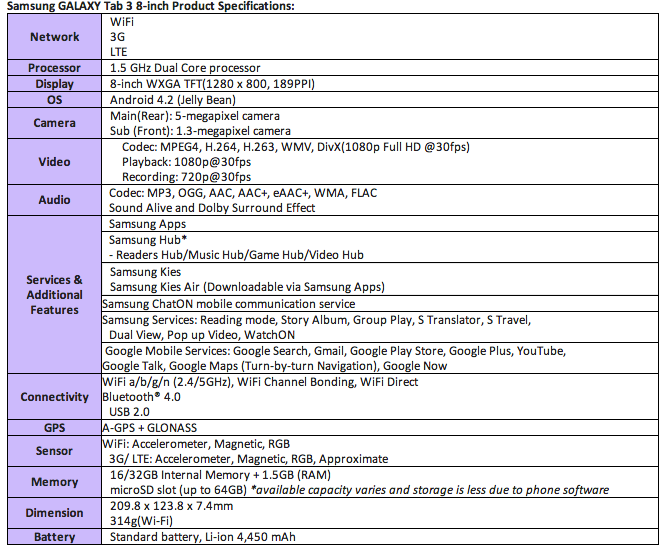Click the 'Network' row header
Image resolution: width=661 pixels, height=546 pixels.
point(54,37)
